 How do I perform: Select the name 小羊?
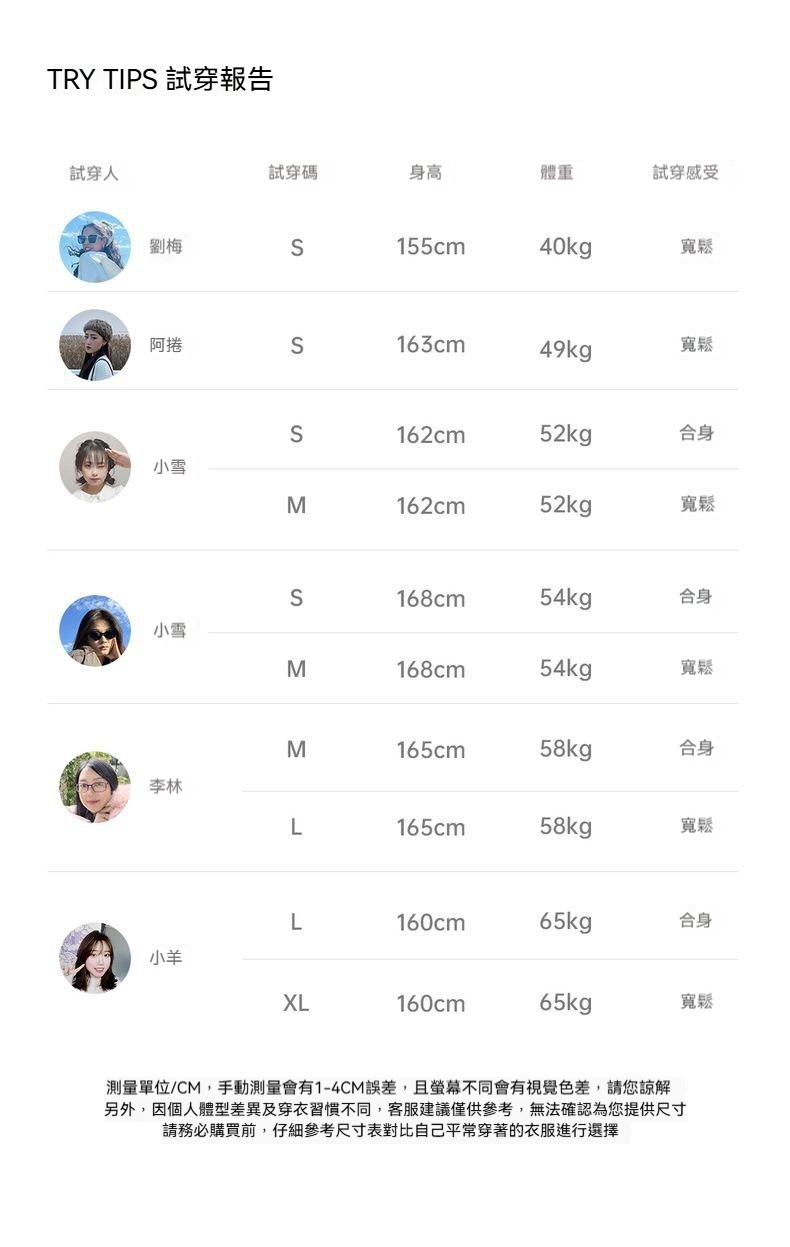point(166,958)
